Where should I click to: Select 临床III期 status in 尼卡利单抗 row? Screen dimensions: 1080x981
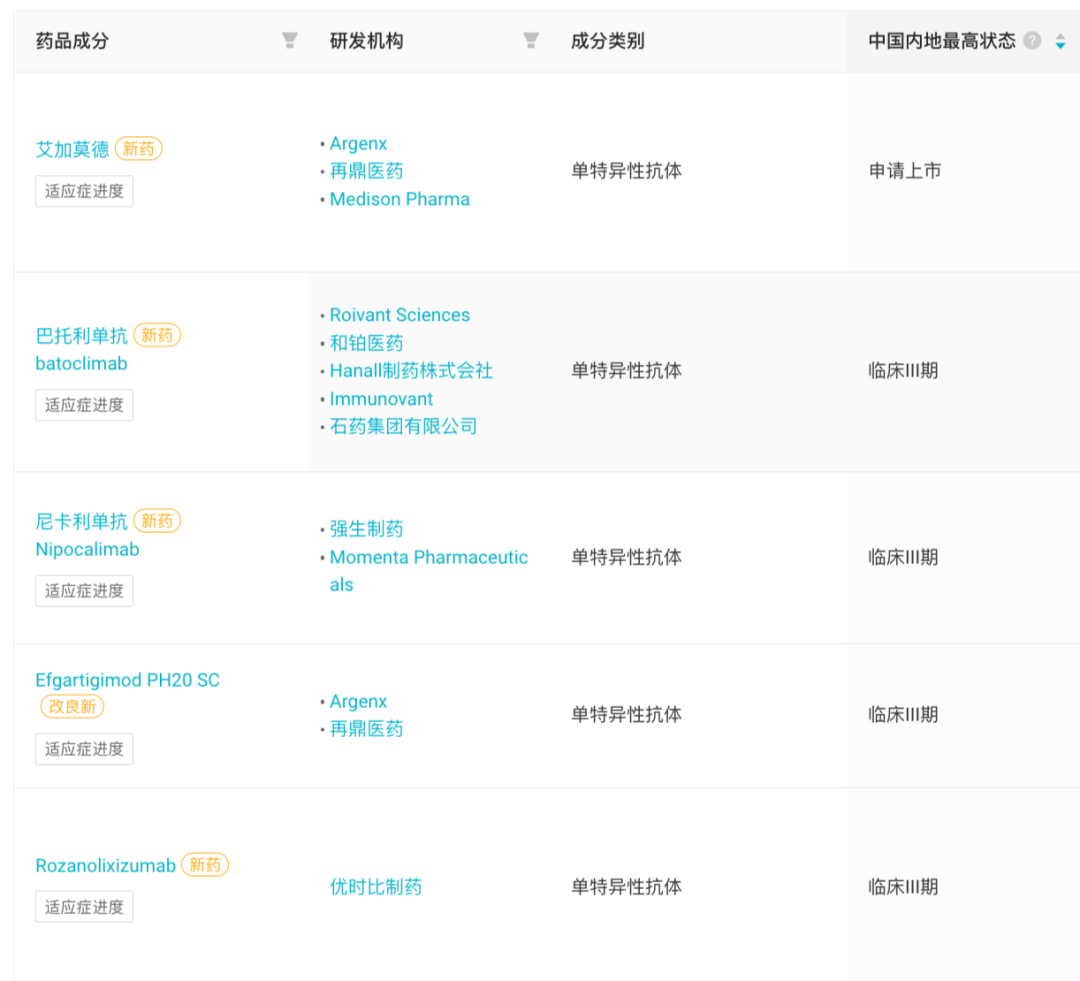[x=903, y=557]
